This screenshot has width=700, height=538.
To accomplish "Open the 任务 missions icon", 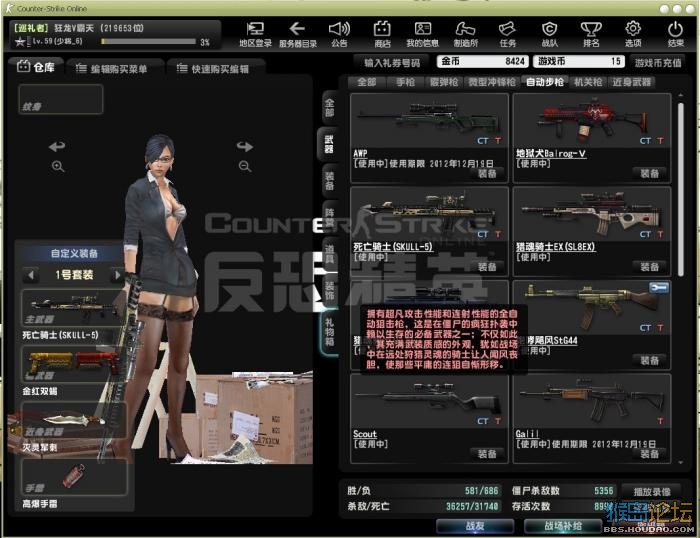I will [x=507, y=34].
